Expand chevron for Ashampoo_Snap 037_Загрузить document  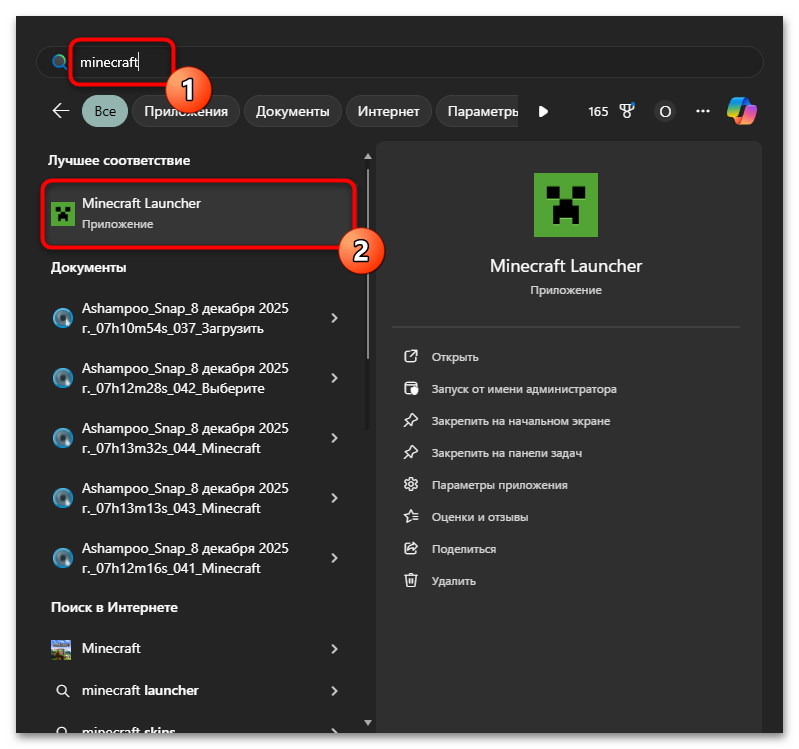pyautogui.click(x=334, y=318)
